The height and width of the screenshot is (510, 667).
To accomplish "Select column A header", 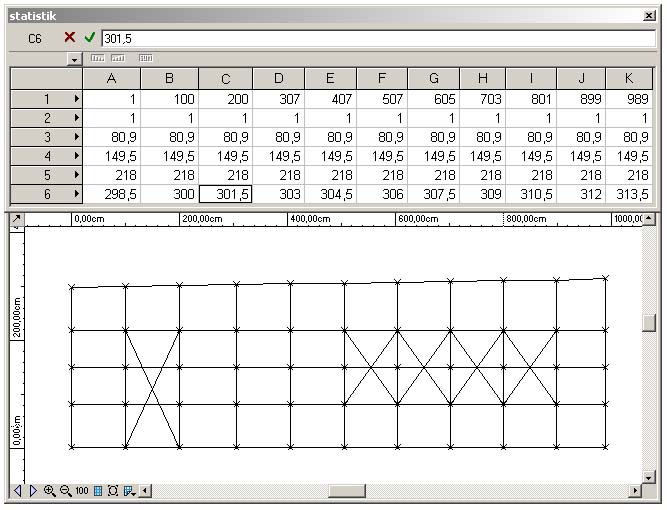I will (x=111, y=78).
